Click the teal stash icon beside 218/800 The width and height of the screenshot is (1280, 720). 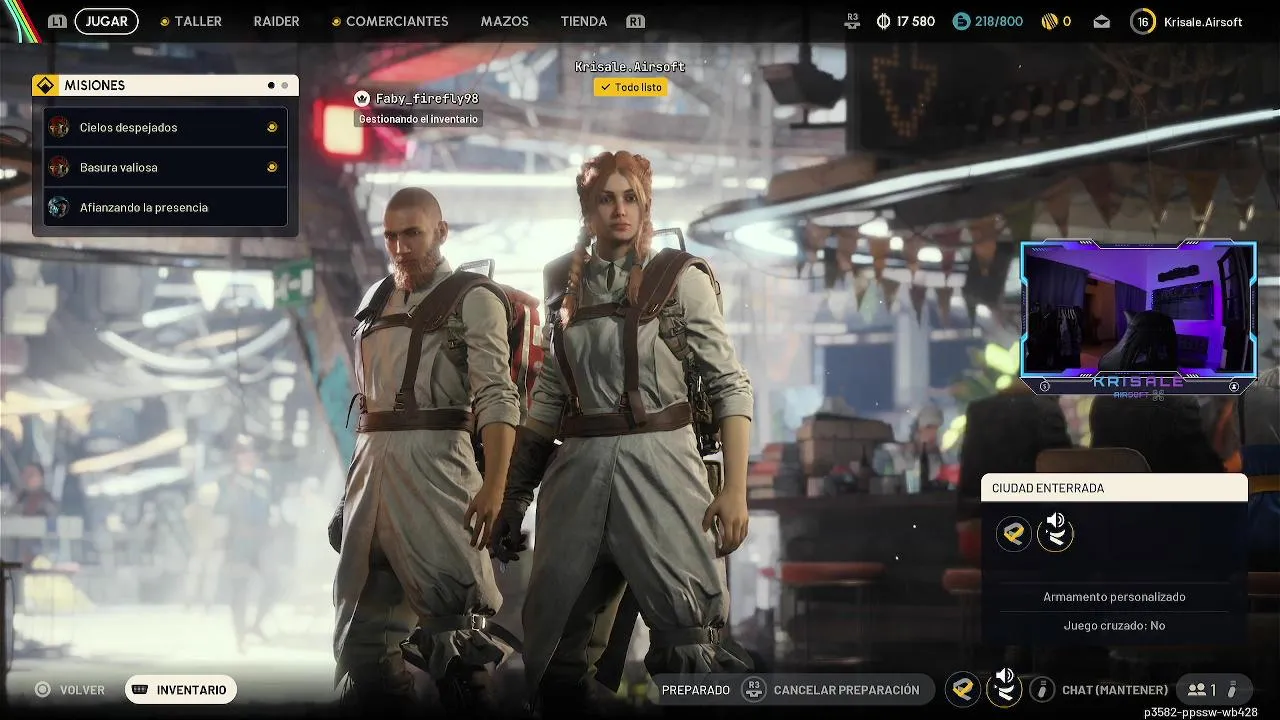pyautogui.click(x=961, y=21)
